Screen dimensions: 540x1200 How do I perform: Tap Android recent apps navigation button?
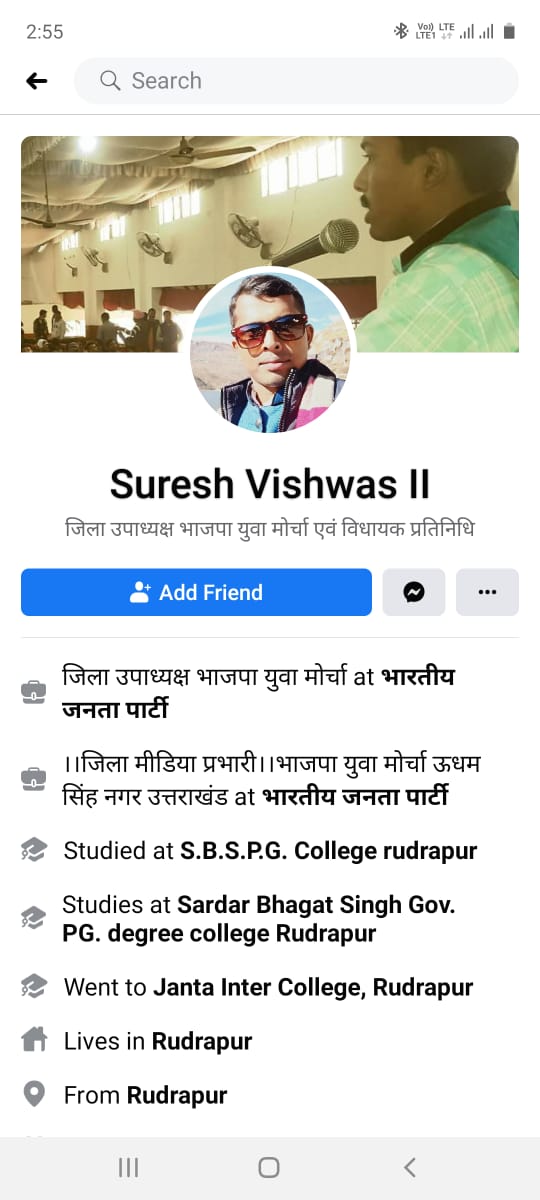pos(128,1167)
